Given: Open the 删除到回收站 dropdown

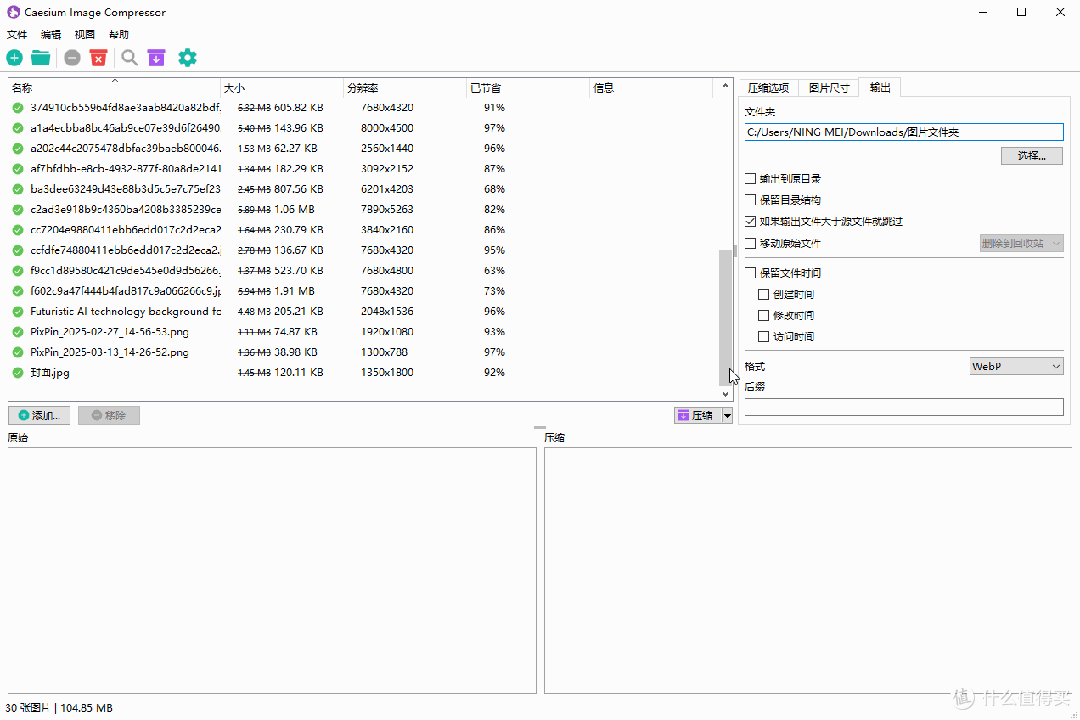Looking at the screenshot, I should click(x=1021, y=243).
